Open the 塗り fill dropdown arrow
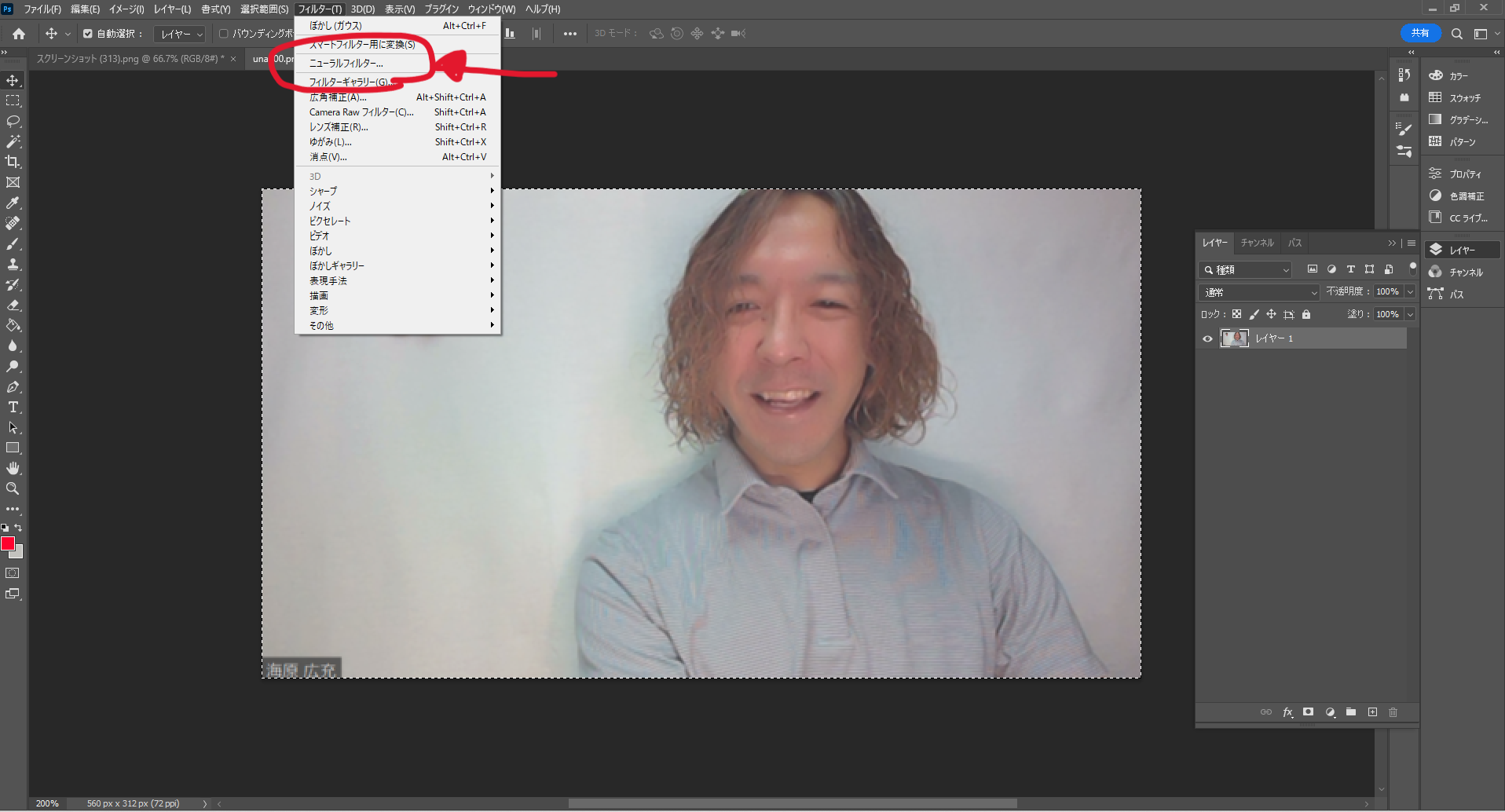 click(1410, 314)
